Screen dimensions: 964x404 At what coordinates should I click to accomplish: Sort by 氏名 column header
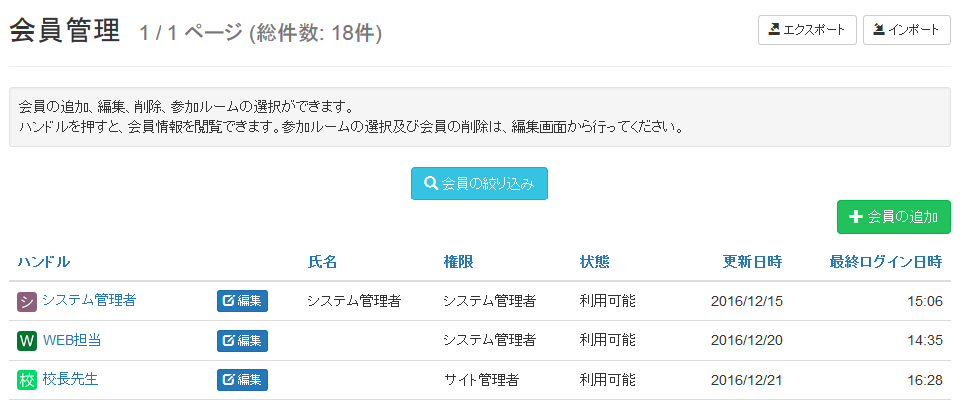[322, 262]
